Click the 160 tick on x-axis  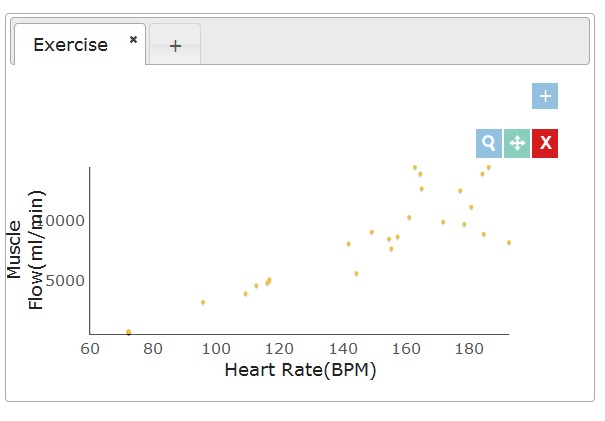tap(405, 348)
